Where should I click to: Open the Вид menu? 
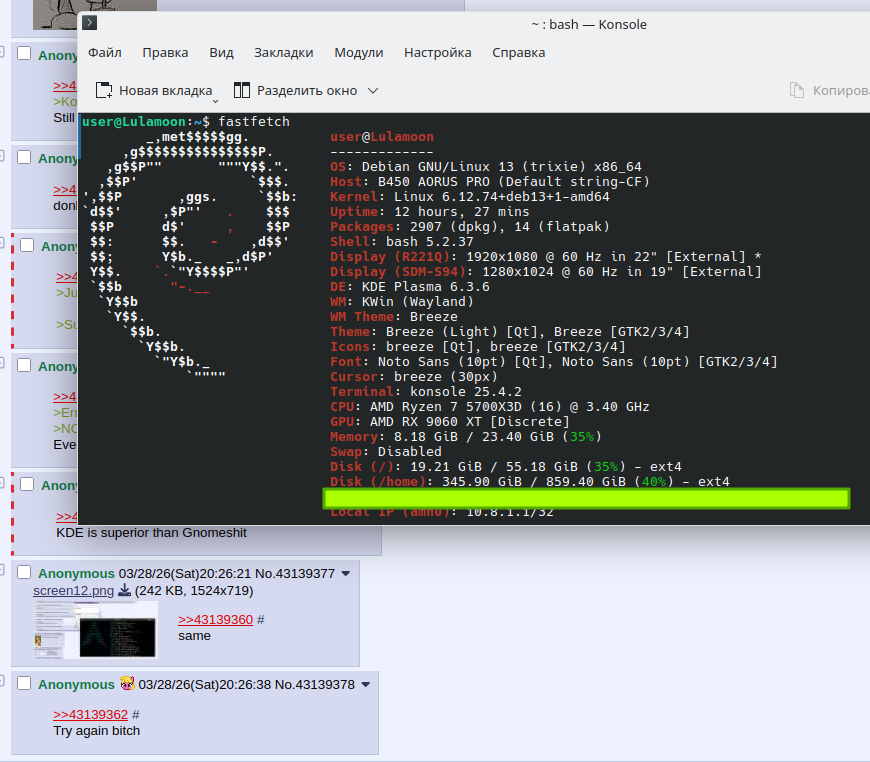pos(221,53)
